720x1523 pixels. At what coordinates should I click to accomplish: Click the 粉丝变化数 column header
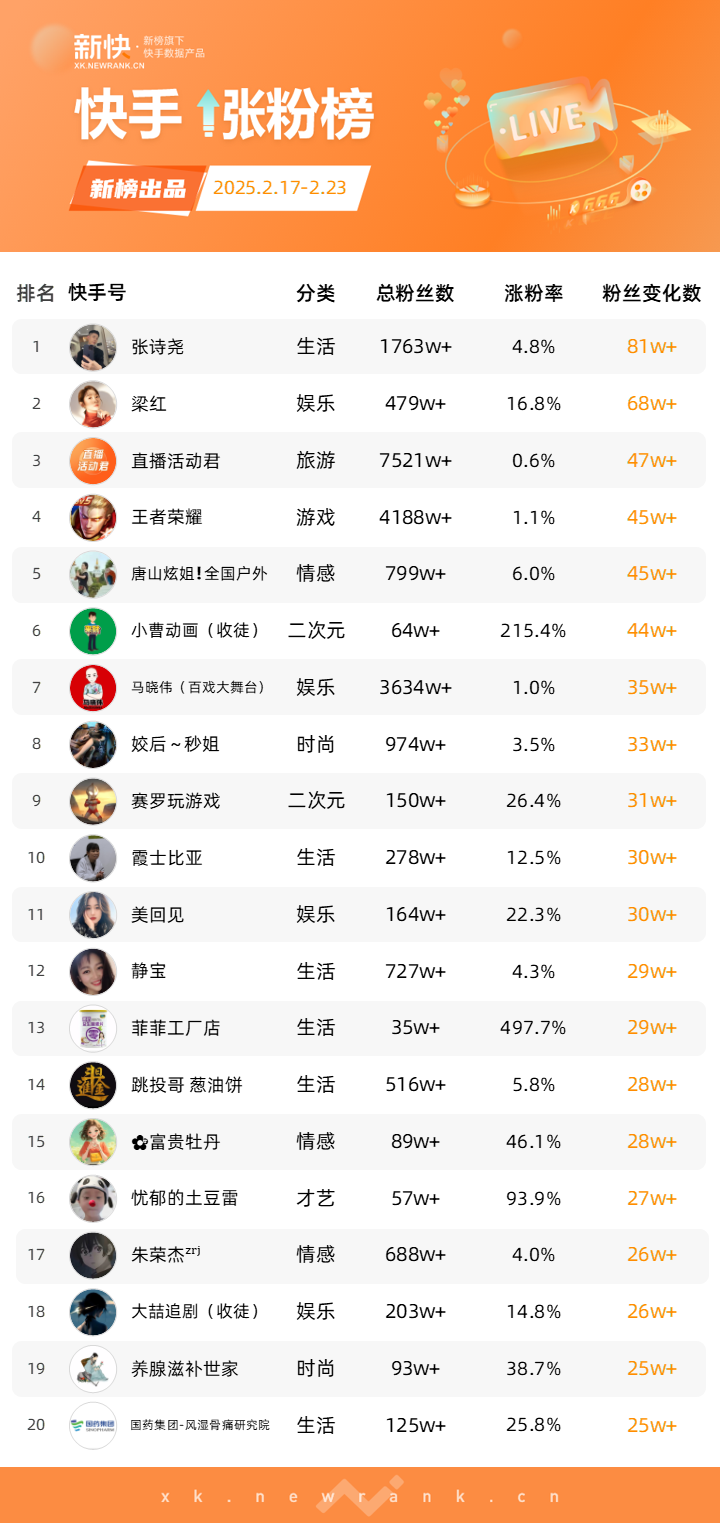pyautogui.click(x=652, y=293)
